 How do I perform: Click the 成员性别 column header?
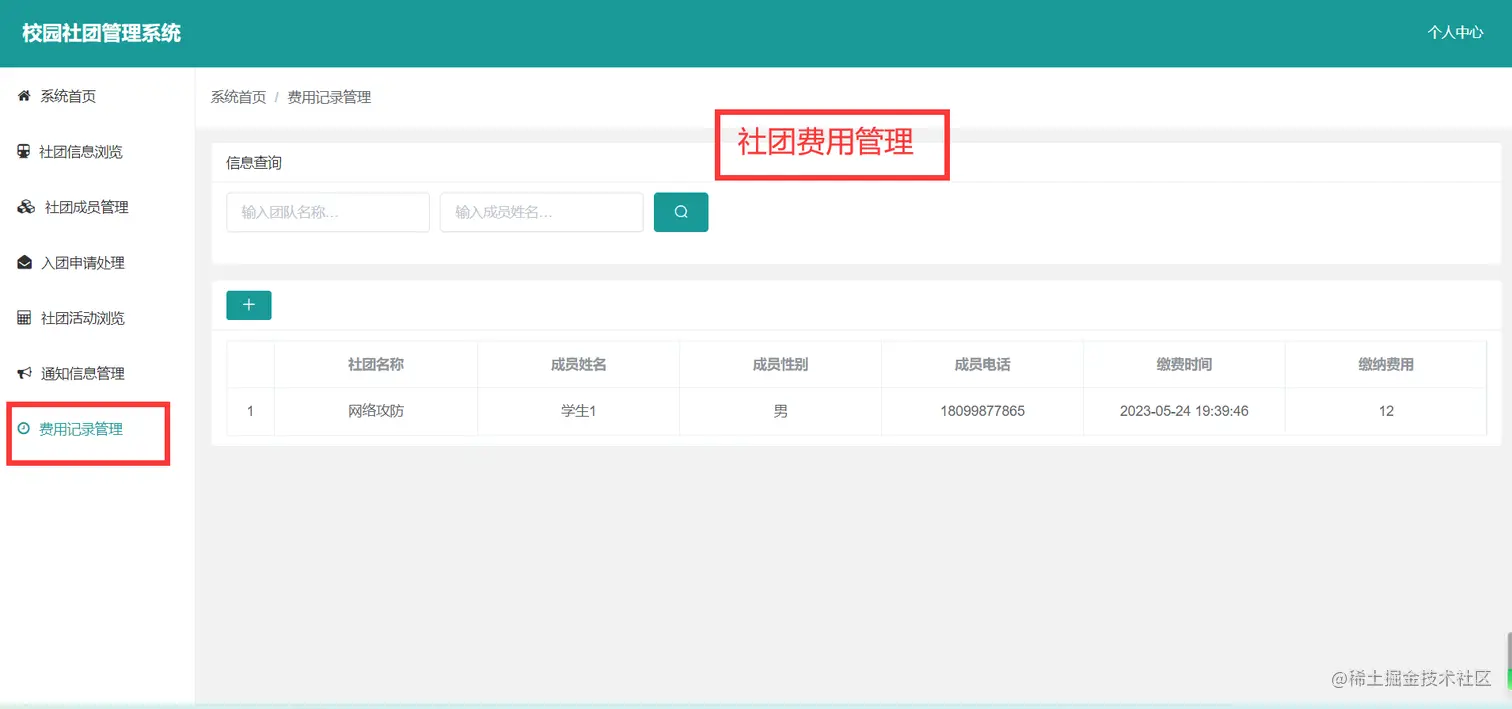[x=780, y=365]
